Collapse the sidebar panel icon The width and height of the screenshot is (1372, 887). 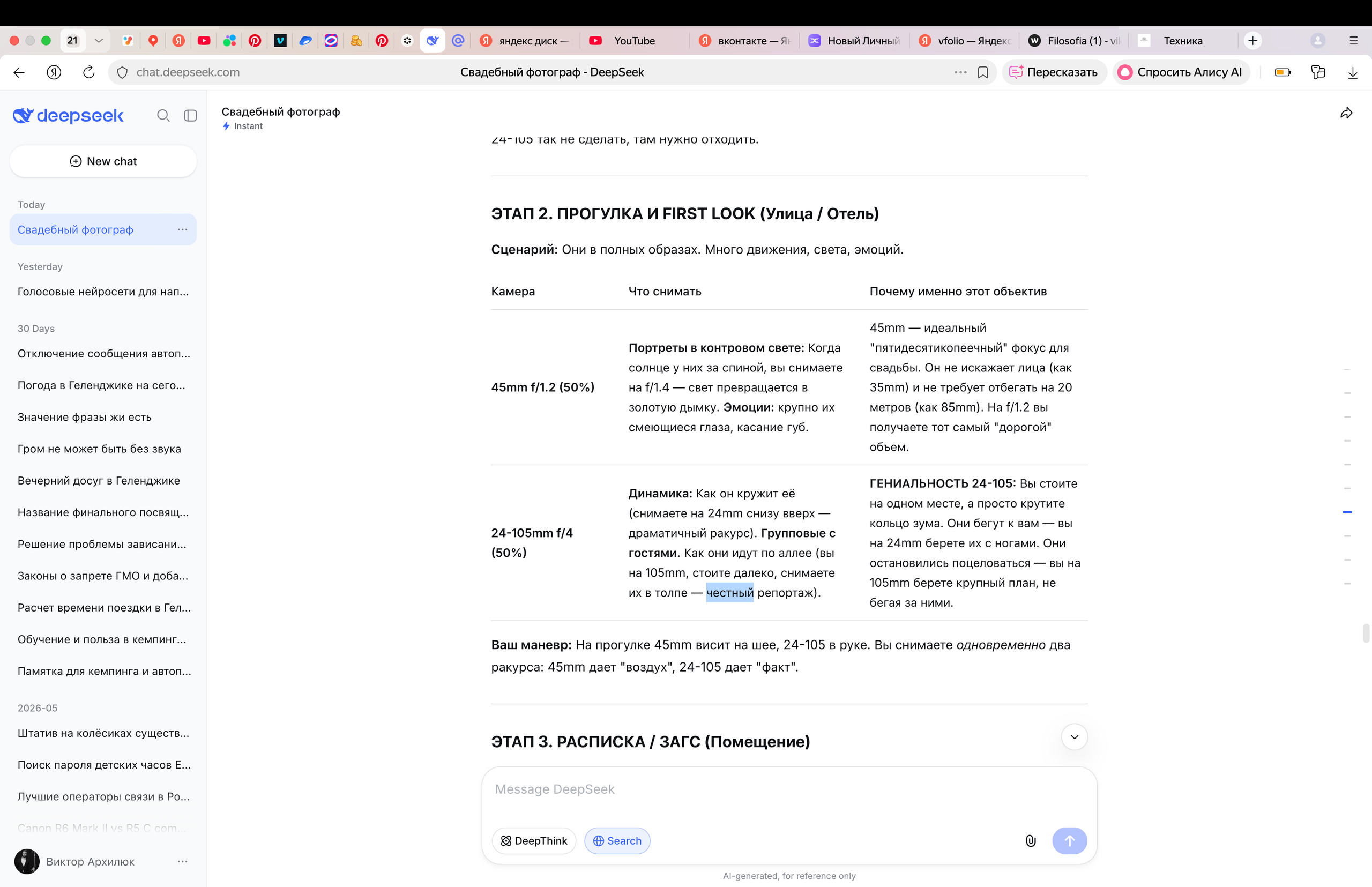[191, 116]
